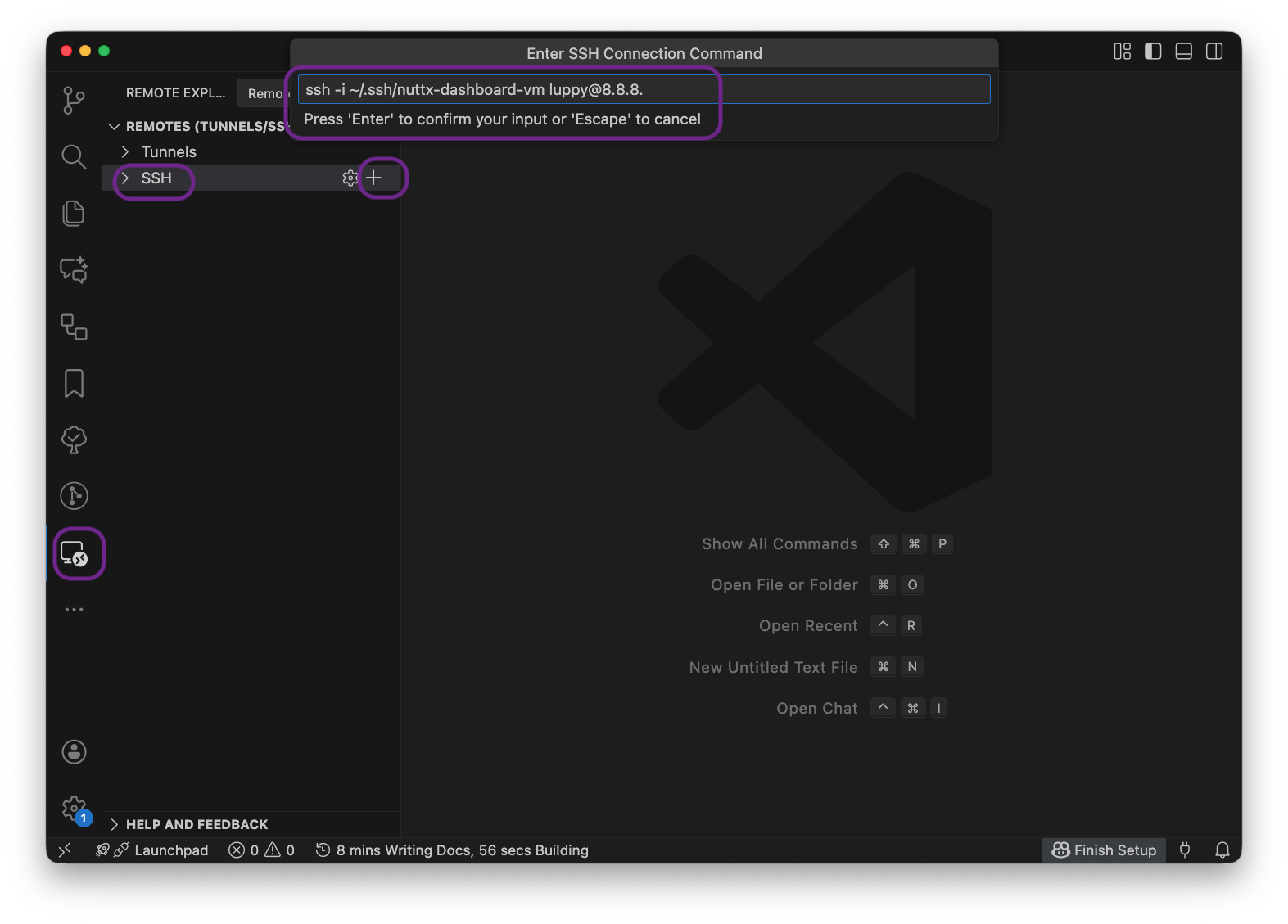This screenshot has width=1288, height=924.
Task: Click the Shift key of Show All Commands shortcut
Action: coord(884,544)
